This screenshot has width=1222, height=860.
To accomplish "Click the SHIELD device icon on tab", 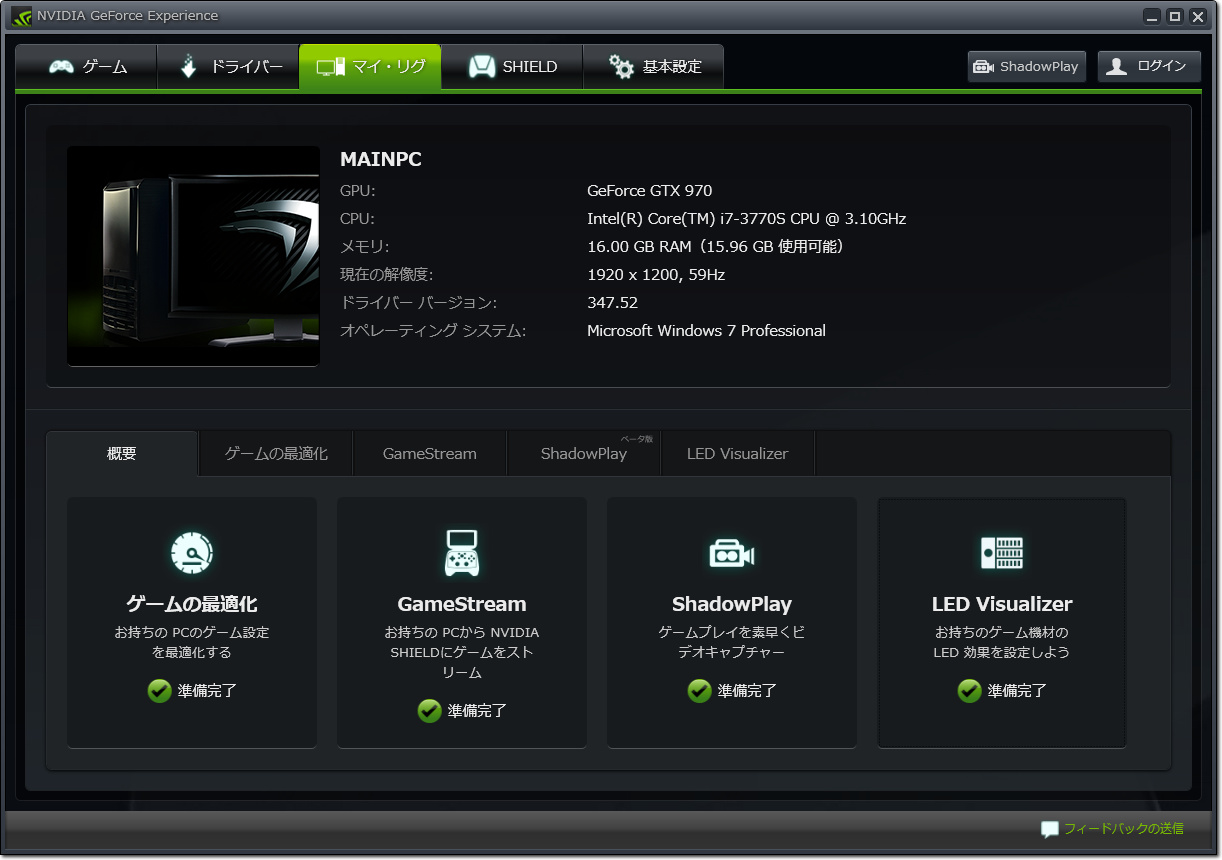I will (x=483, y=67).
